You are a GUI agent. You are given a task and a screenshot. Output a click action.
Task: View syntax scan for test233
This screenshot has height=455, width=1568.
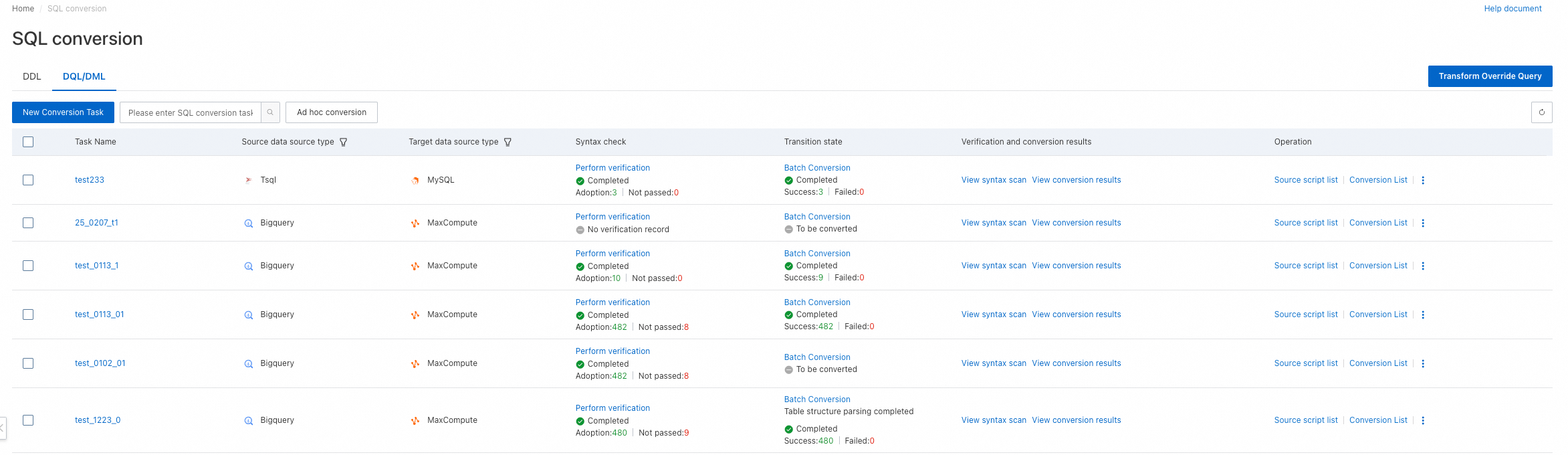994,180
